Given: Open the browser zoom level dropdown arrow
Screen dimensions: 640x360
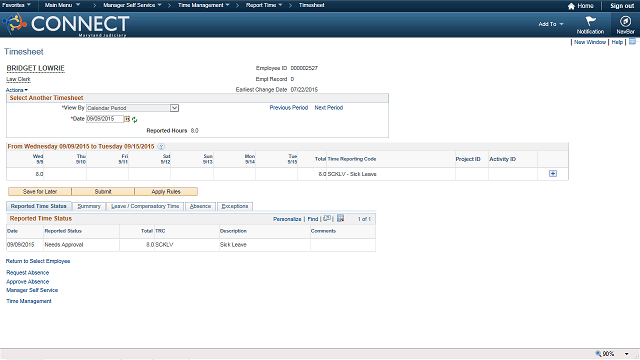Looking at the screenshot, I should [x=627, y=354].
